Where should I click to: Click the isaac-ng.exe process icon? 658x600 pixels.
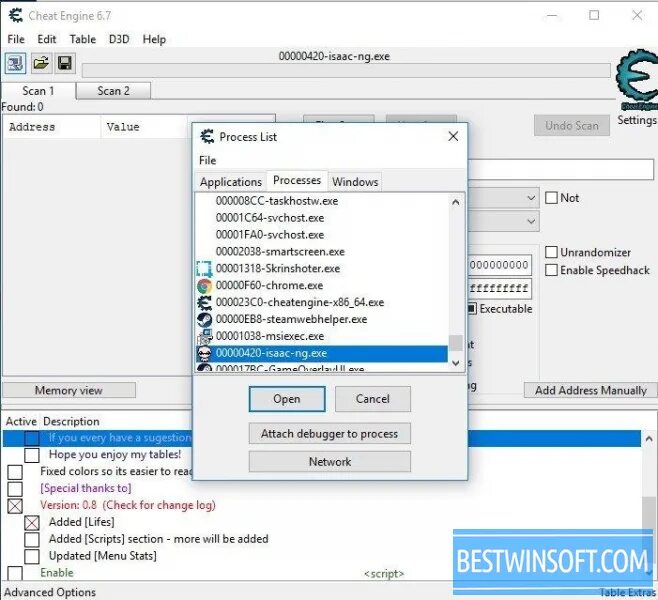pyautogui.click(x=204, y=353)
